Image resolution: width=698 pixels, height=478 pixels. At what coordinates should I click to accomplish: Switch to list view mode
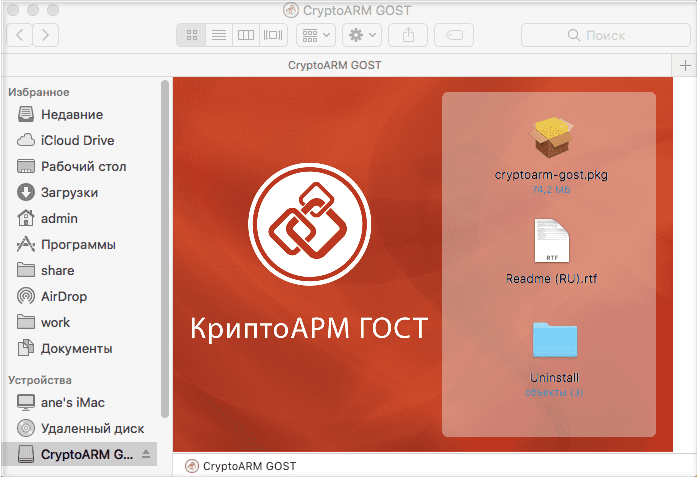(219, 35)
